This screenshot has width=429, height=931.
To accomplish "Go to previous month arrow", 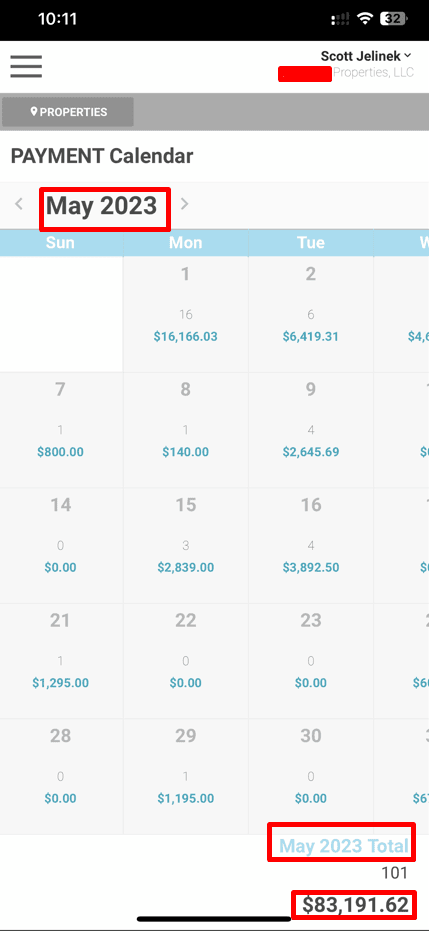I will pyautogui.click(x=19, y=204).
